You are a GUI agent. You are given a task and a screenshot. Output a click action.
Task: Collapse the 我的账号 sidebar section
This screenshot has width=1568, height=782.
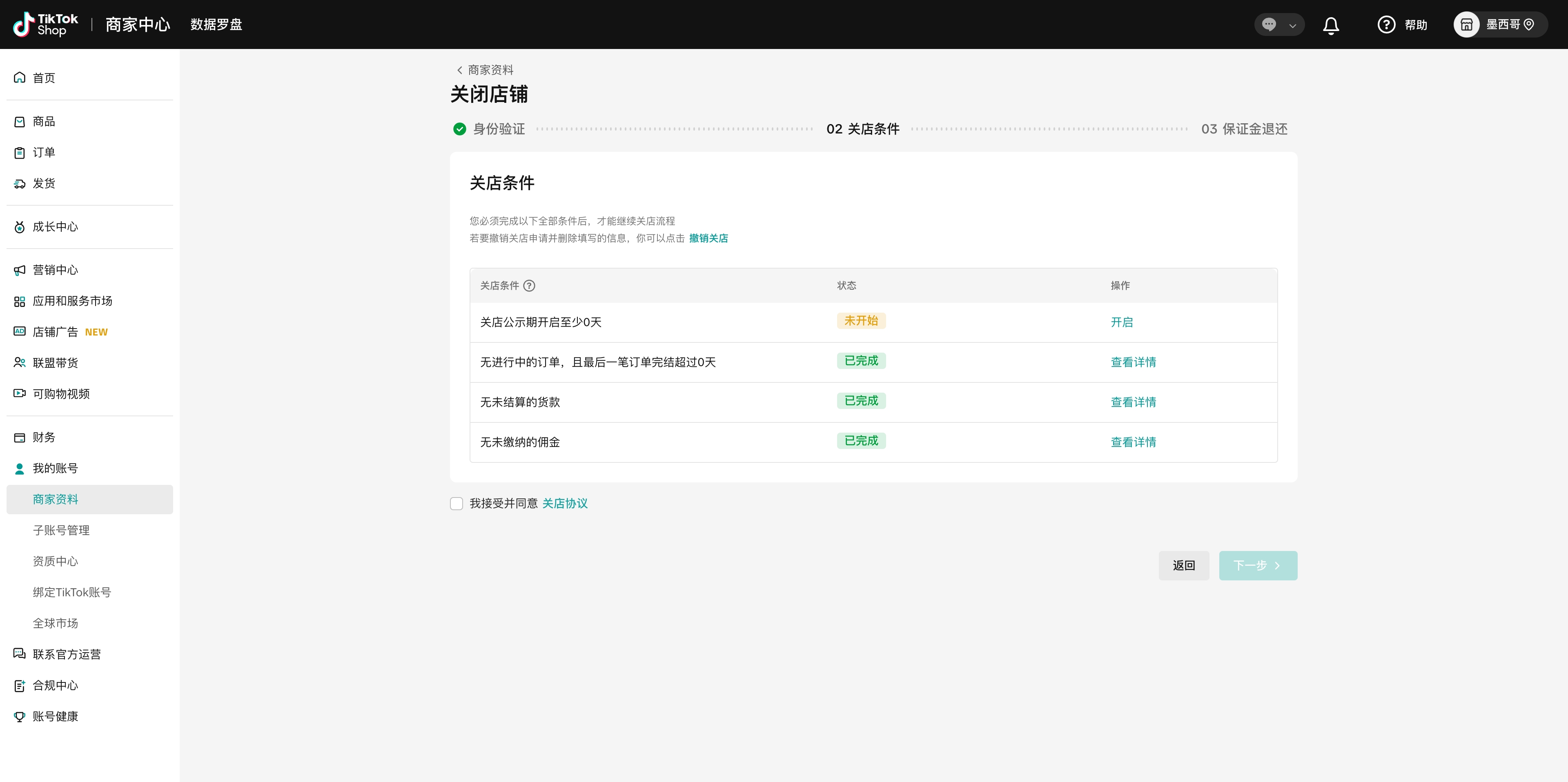[x=55, y=468]
